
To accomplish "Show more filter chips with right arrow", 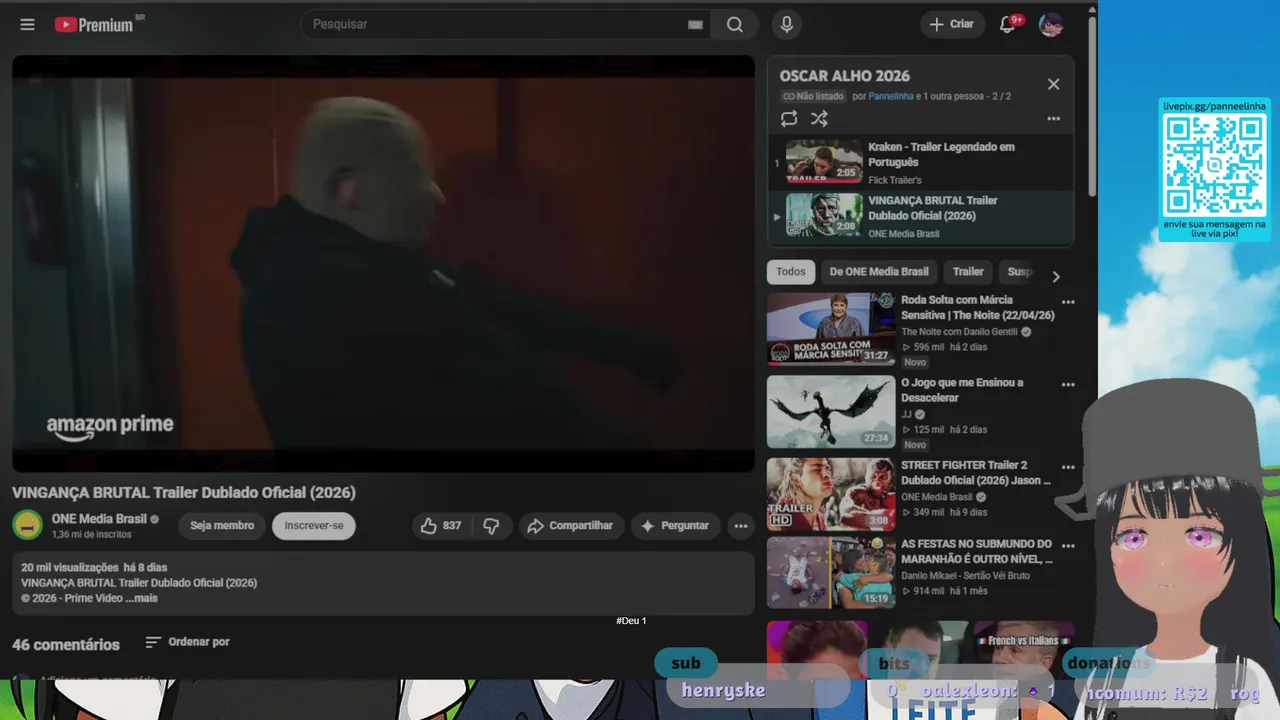I will 1055,276.
